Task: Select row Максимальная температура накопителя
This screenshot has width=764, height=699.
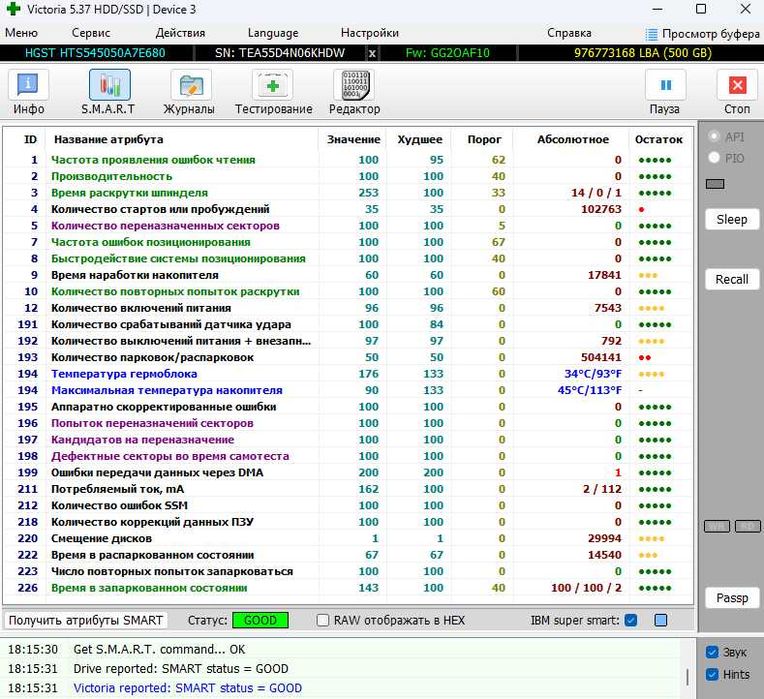Action: [x=348, y=390]
